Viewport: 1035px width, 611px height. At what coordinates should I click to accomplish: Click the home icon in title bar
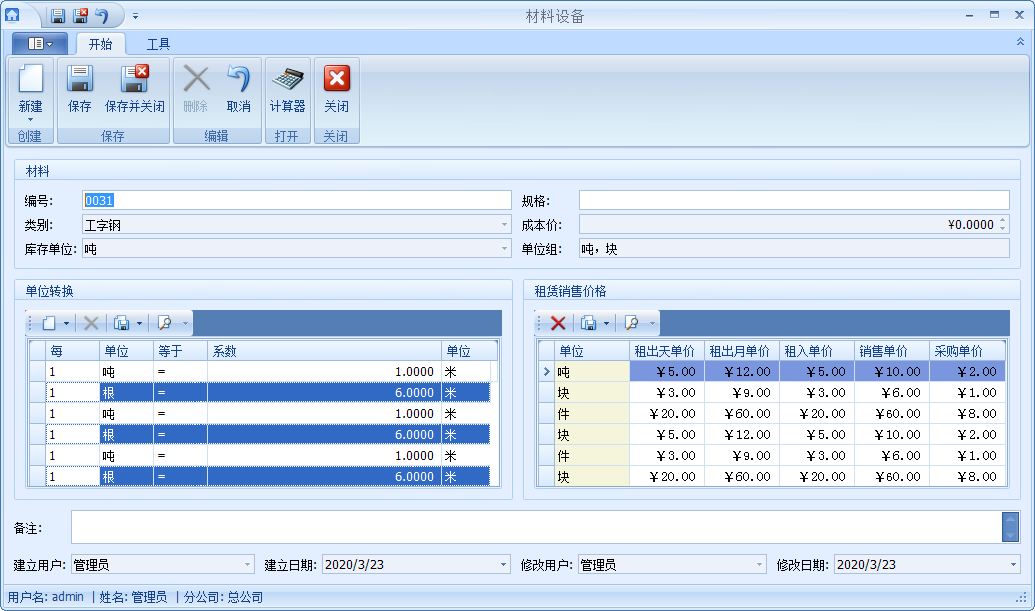coord(12,15)
